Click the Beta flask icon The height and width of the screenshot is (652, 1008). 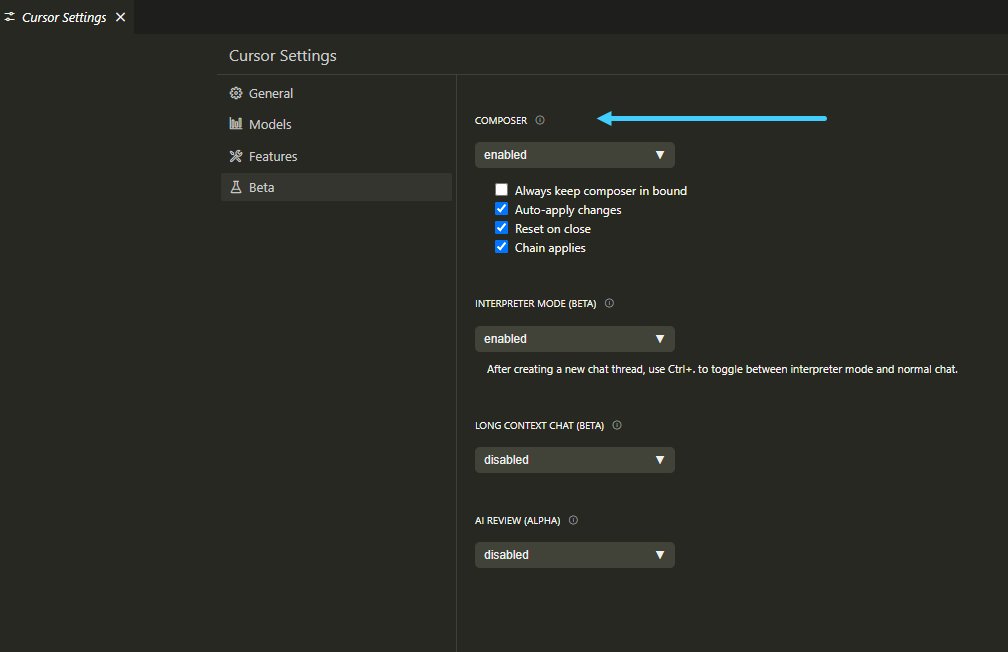tap(236, 187)
